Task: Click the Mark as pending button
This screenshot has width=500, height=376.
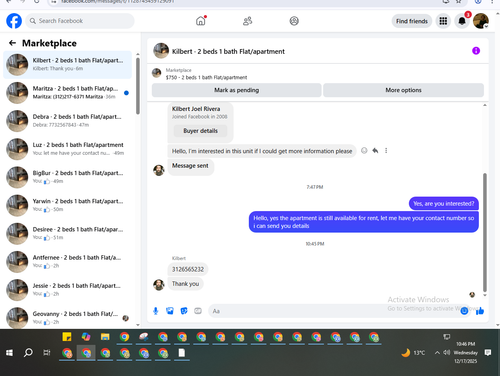Action: pos(236,90)
